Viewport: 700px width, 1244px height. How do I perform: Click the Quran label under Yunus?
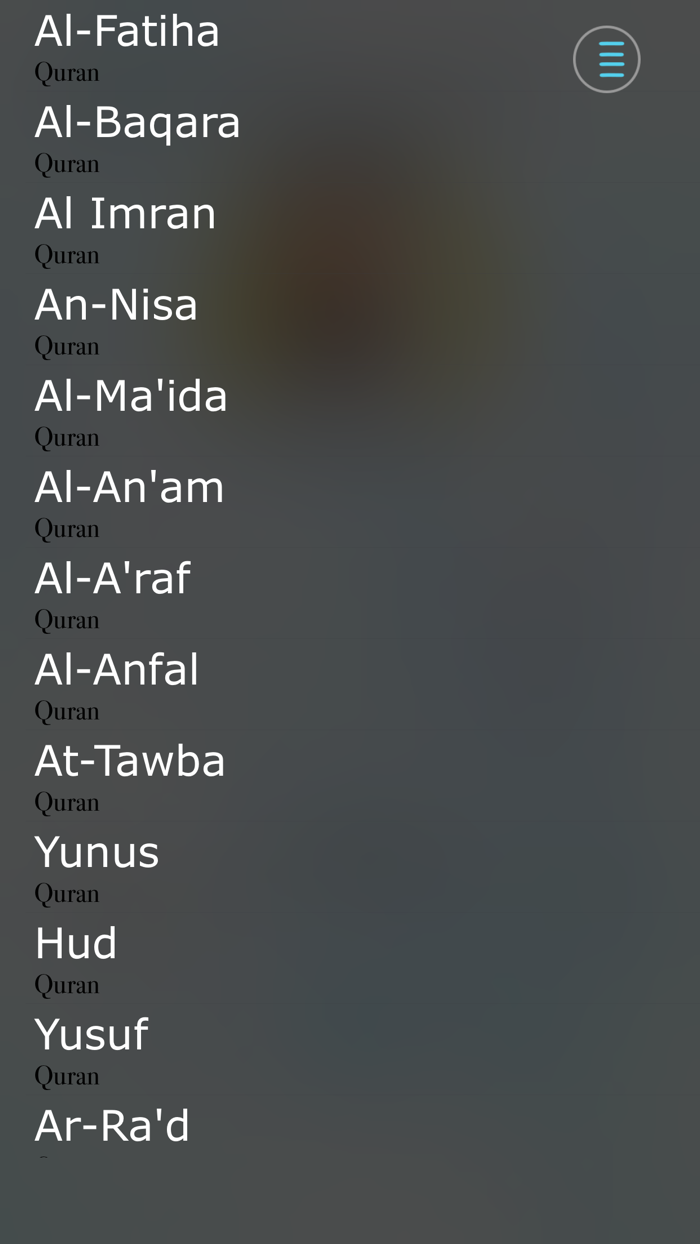pyautogui.click(x=66, y=892)
